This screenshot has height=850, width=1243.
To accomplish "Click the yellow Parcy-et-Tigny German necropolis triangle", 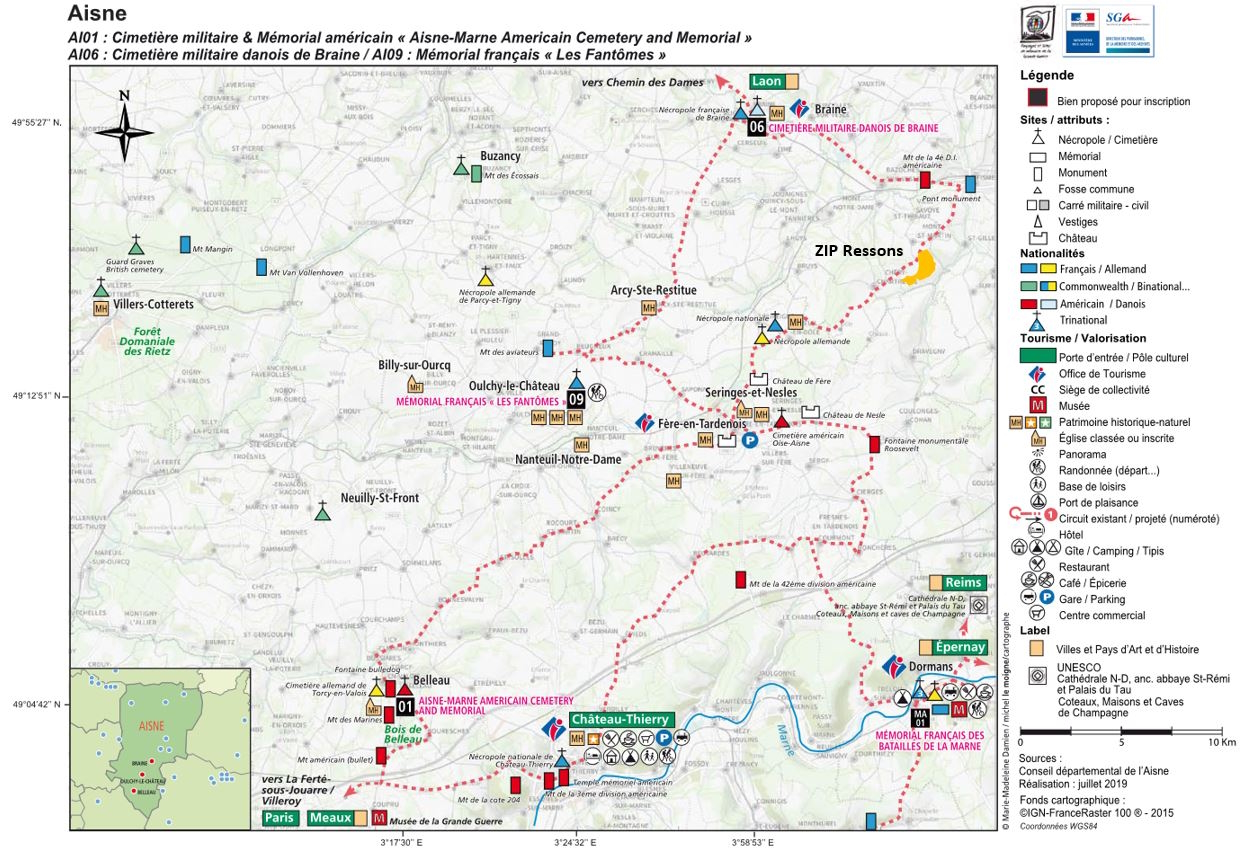I will (x=485, y=279).
